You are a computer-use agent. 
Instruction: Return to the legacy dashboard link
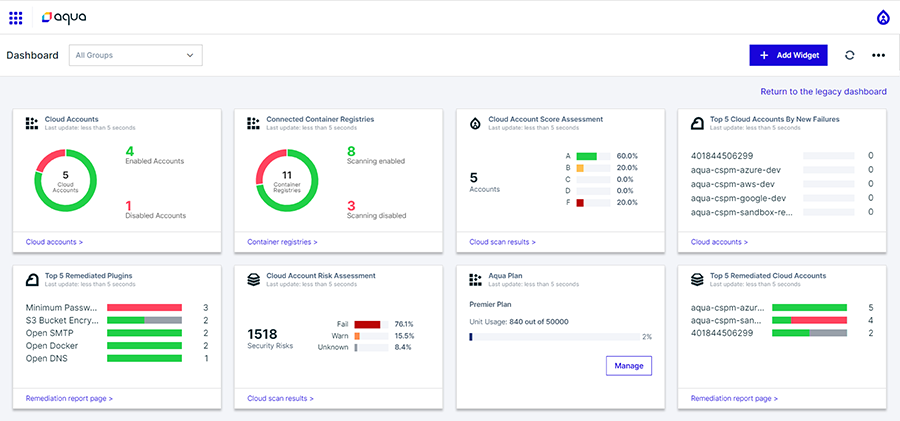point(824,91)
